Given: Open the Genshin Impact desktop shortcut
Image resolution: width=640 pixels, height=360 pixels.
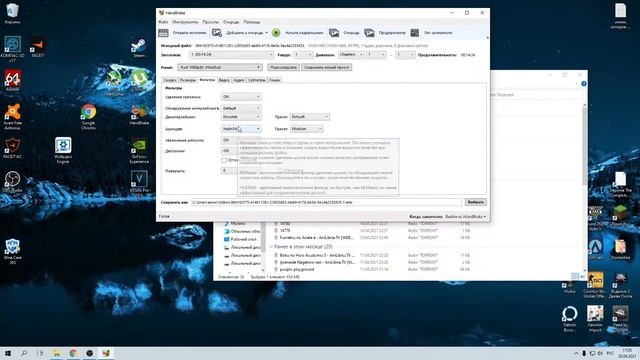Looking at the screenshot, I should tap(595, 318).
